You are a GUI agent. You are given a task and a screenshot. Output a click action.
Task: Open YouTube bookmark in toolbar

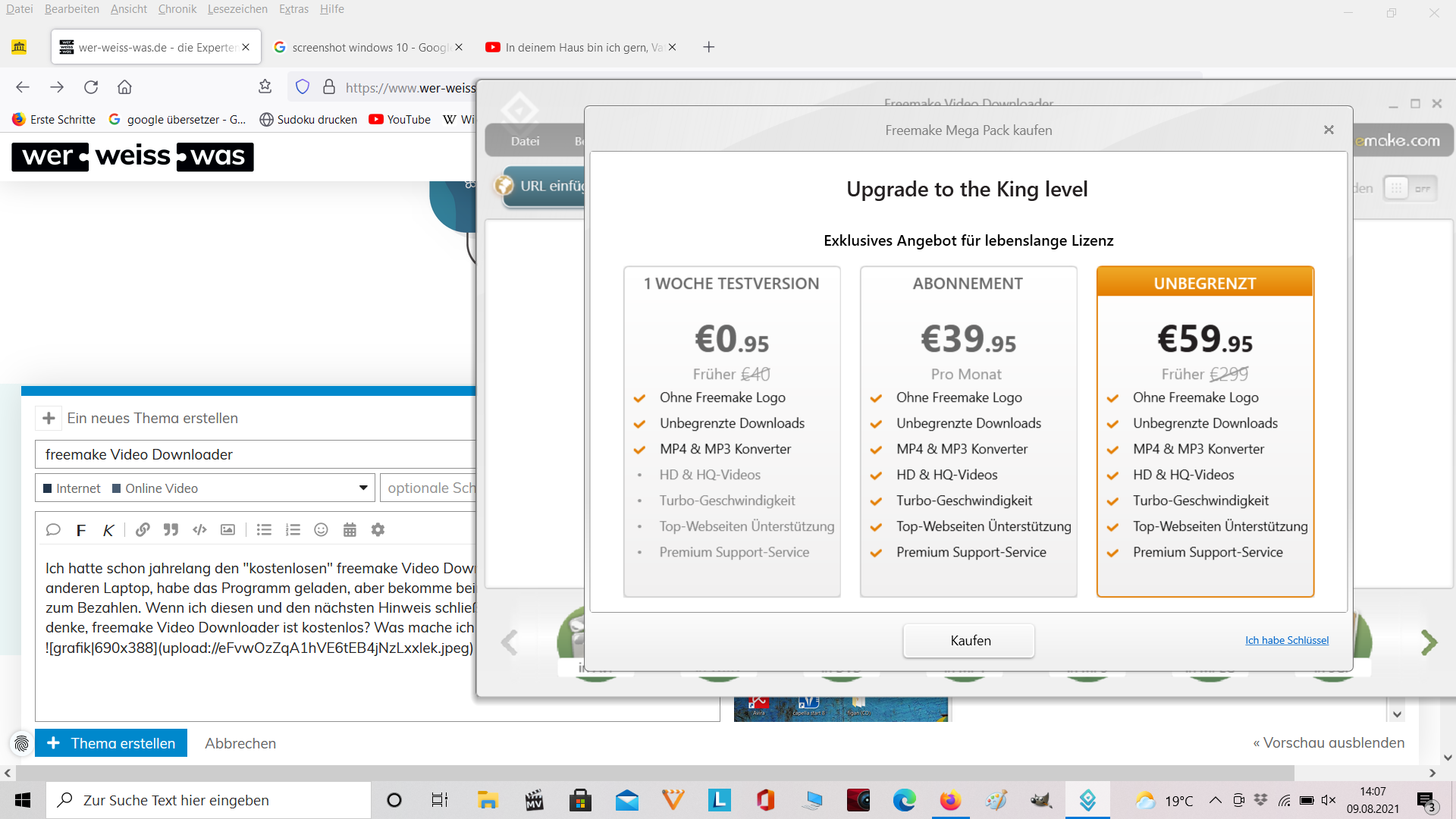(400, 119)
